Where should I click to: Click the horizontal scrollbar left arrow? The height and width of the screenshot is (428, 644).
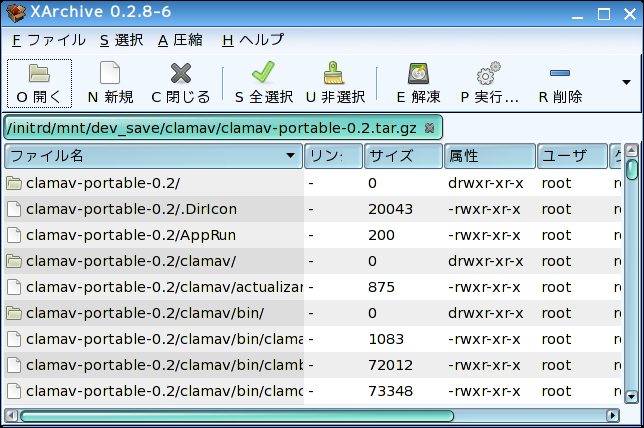point(11,416)
